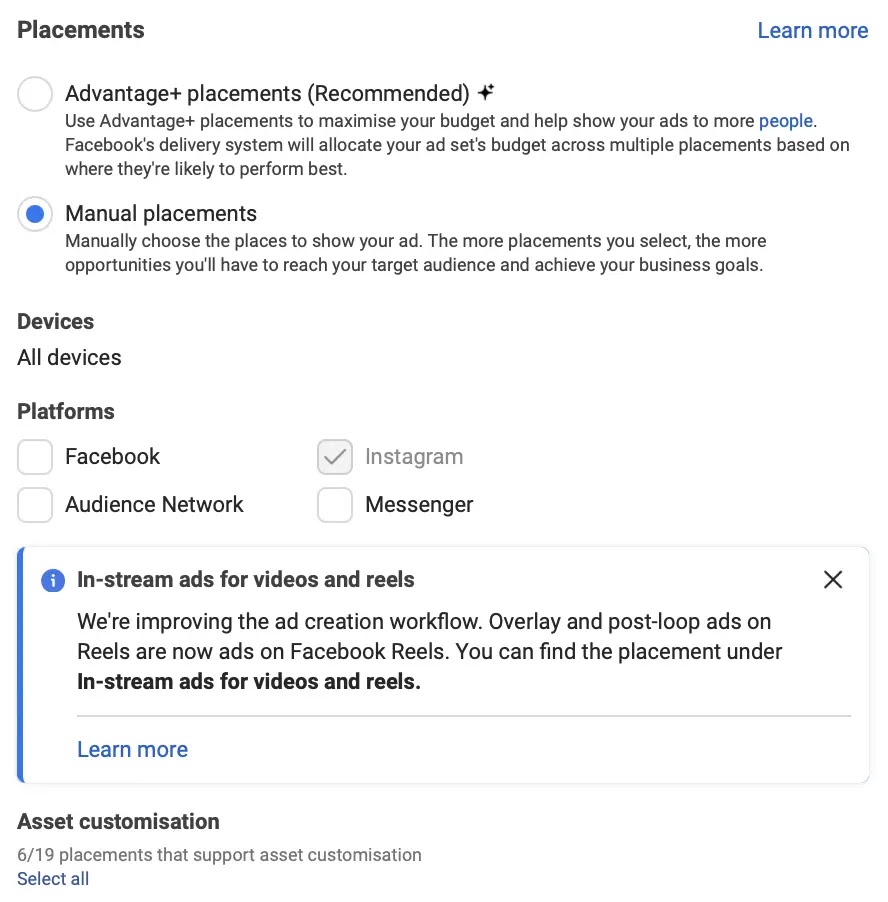Click Select all under Asset customisation
This screenshot has width=888, height=902.
pos(52,878)
